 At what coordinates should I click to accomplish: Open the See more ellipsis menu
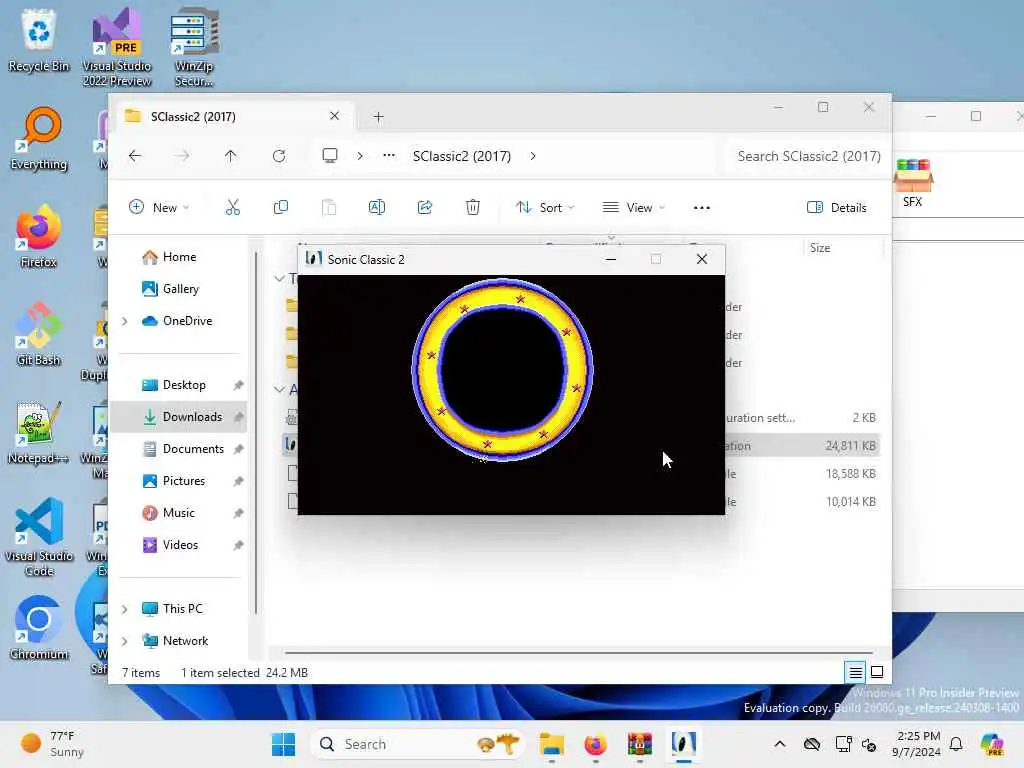(702, 208)
